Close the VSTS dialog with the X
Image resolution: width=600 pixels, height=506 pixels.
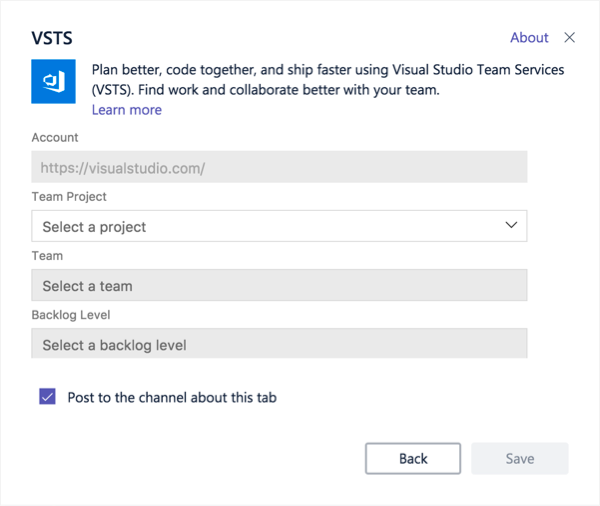(569, 38)
